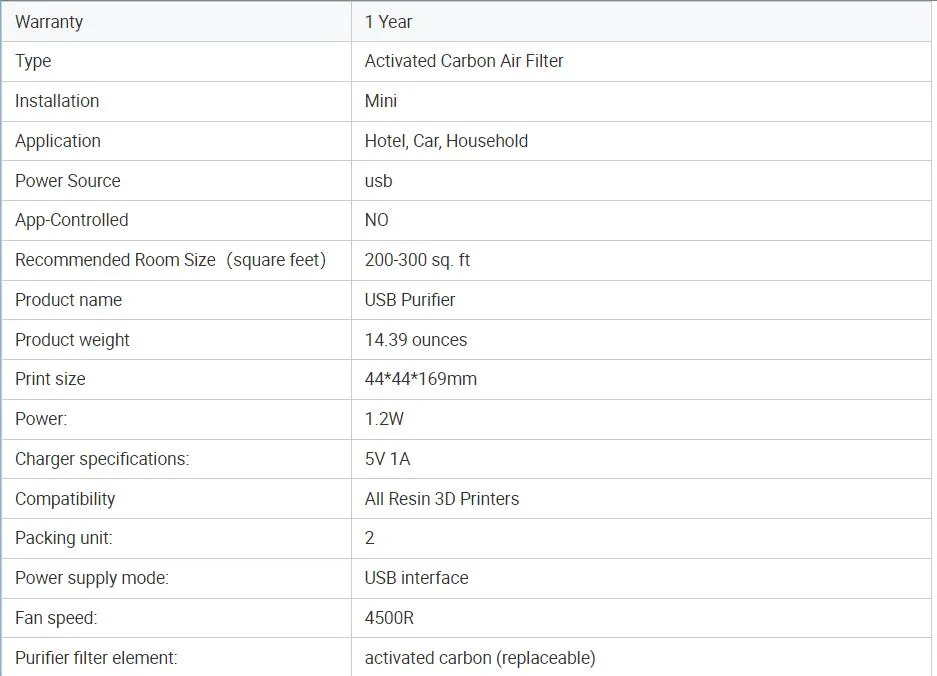Image resolution: width=937 pixels, height=676 pixels.
Task: Select the '200-300 sq. ft' value
Action: click(417, 260)
